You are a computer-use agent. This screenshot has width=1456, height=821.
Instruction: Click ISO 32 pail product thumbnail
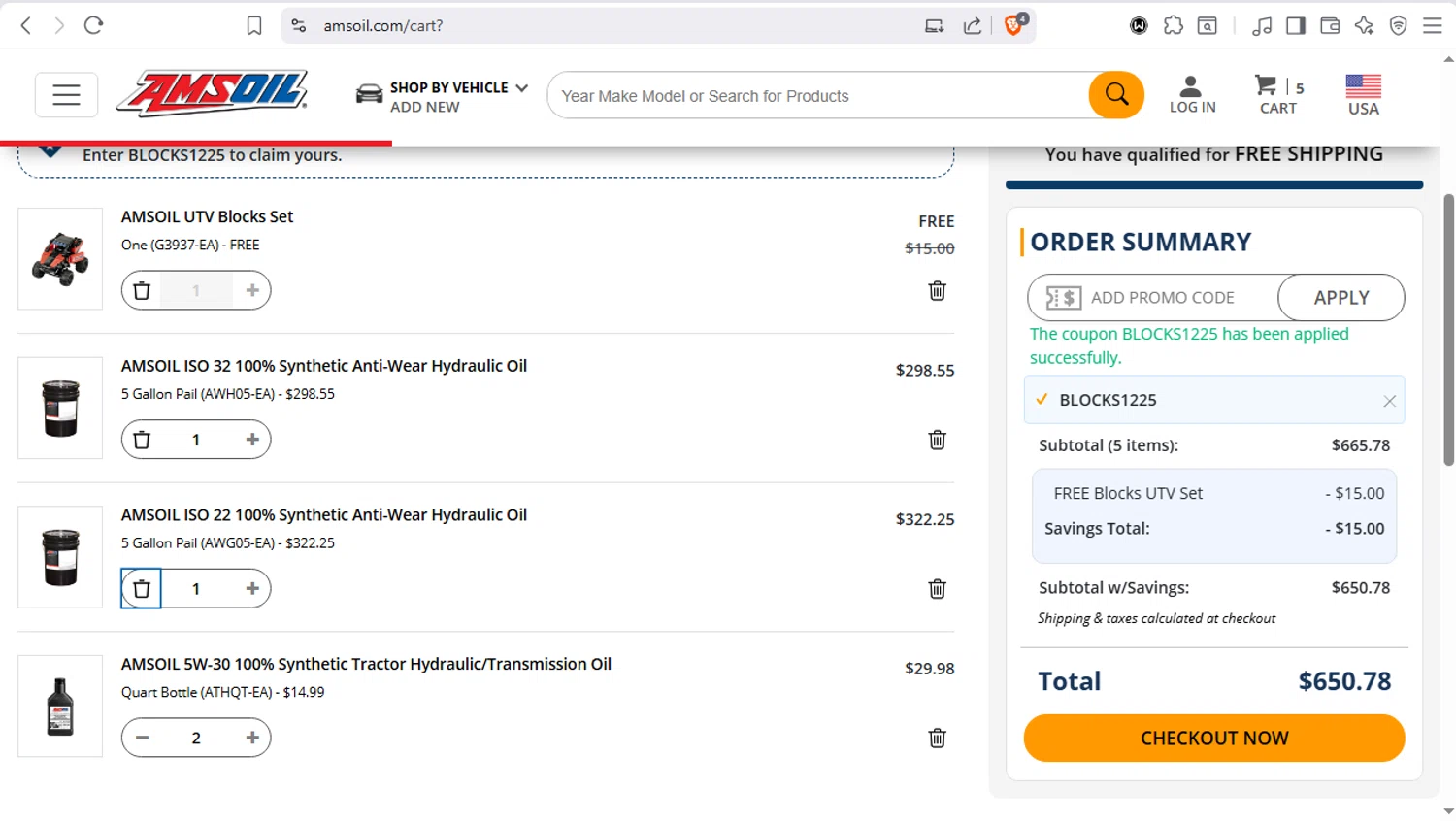point(60,408)
